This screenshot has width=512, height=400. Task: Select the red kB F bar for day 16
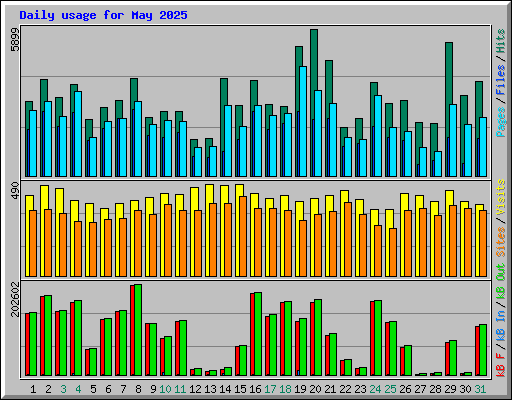(x=252, y=334)
